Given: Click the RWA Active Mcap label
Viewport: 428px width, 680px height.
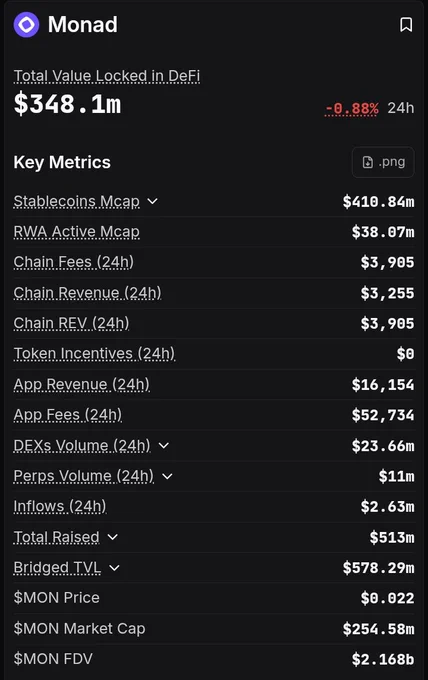Looking at the screenshot, I should 76,232.
